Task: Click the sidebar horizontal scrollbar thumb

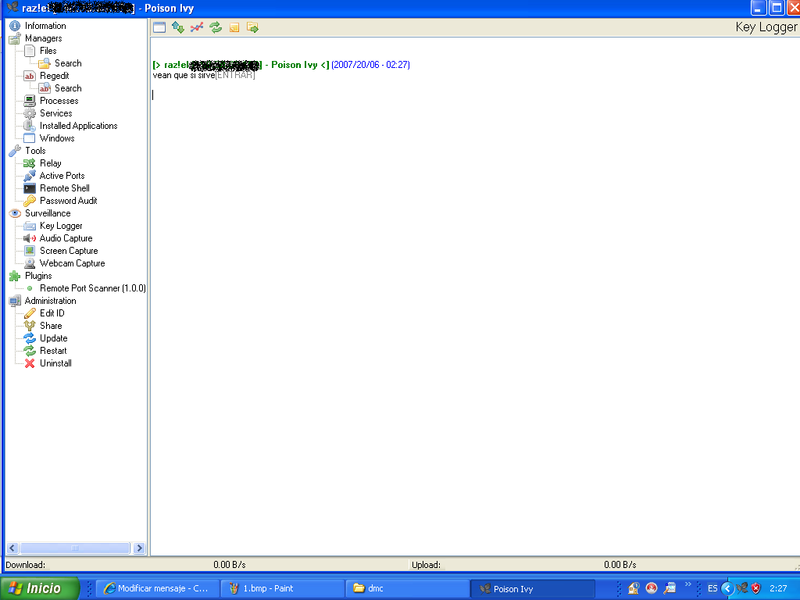Action: (75, 548)
